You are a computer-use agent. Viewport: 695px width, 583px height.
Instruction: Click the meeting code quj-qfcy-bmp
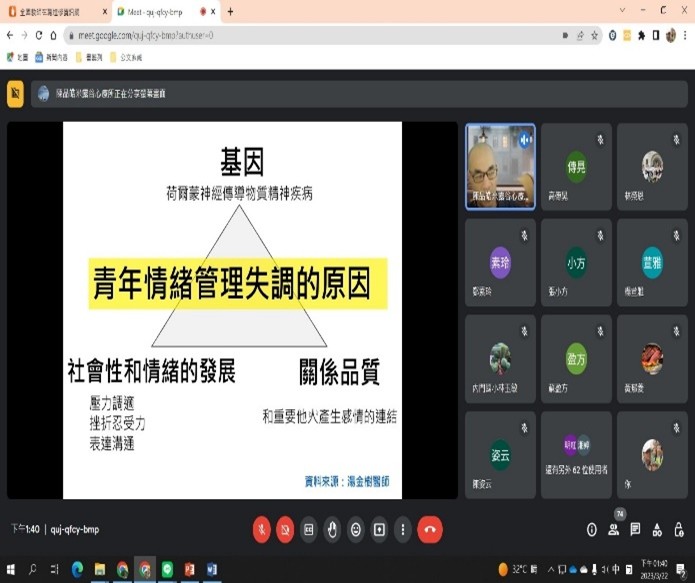(74, 529)
